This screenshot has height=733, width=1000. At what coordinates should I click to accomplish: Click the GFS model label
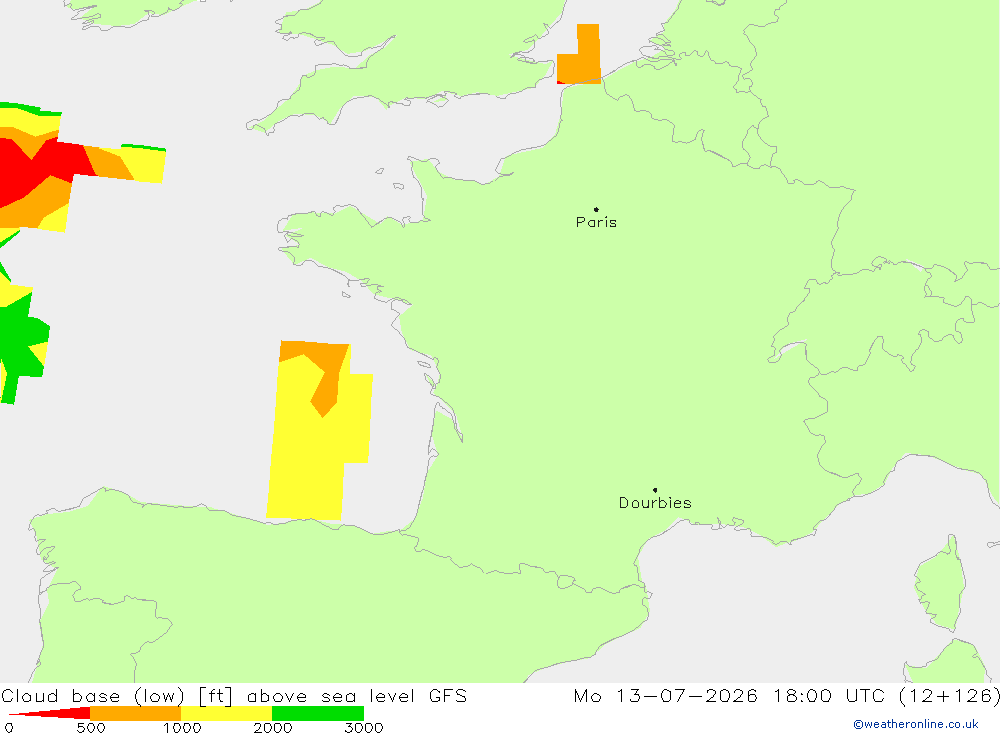pos(448,696)
